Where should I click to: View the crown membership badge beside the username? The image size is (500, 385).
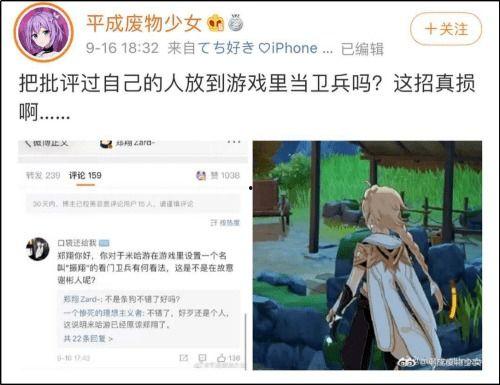click(216, 23)
